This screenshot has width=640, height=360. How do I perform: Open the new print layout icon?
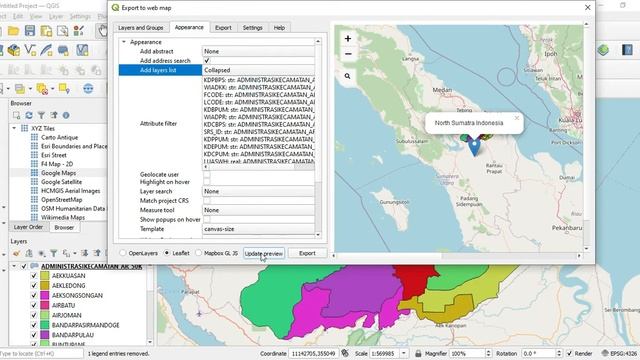tap(46, 31)
